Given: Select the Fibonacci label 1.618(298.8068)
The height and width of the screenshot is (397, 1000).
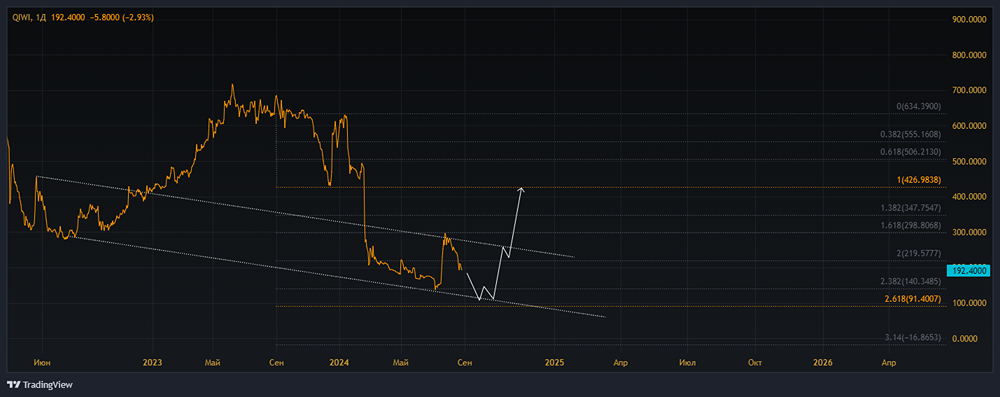Looking at the screenshot, I should click(911, 225).
